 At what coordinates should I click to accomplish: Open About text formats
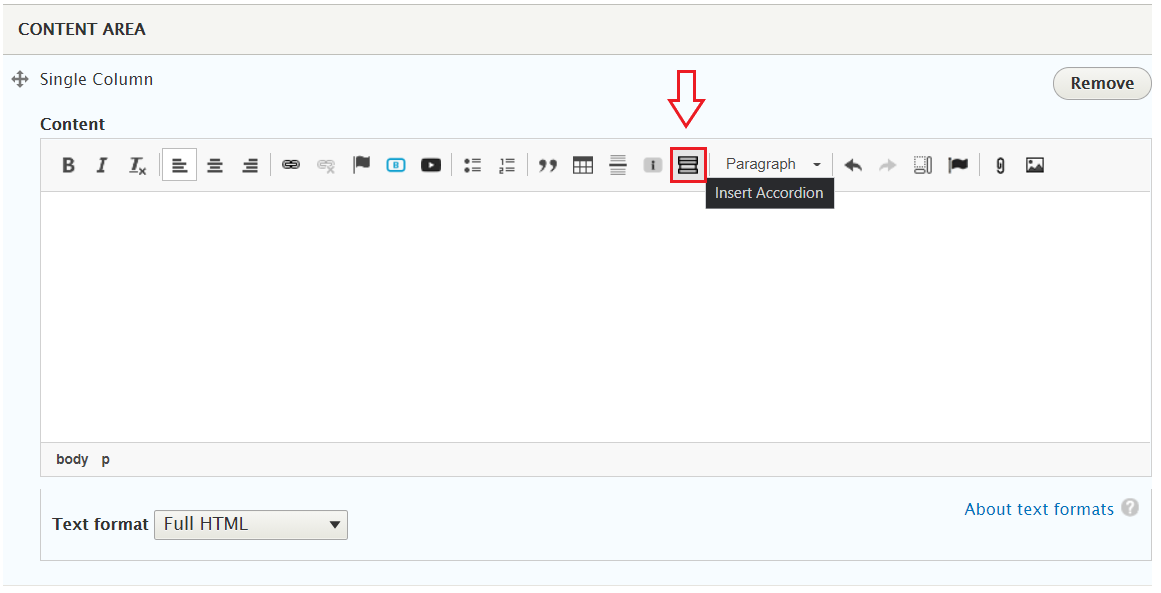[1040, 509]
